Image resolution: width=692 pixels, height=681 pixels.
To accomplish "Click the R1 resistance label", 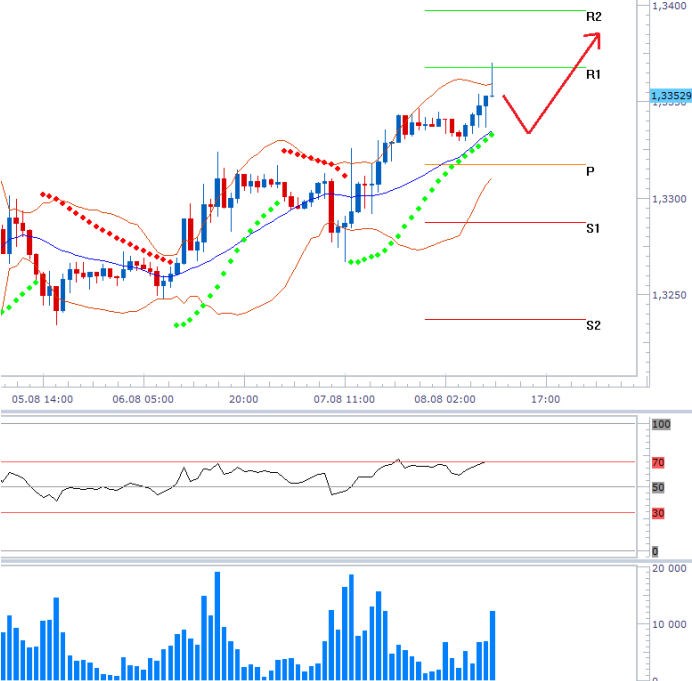I will click(593, 74).
